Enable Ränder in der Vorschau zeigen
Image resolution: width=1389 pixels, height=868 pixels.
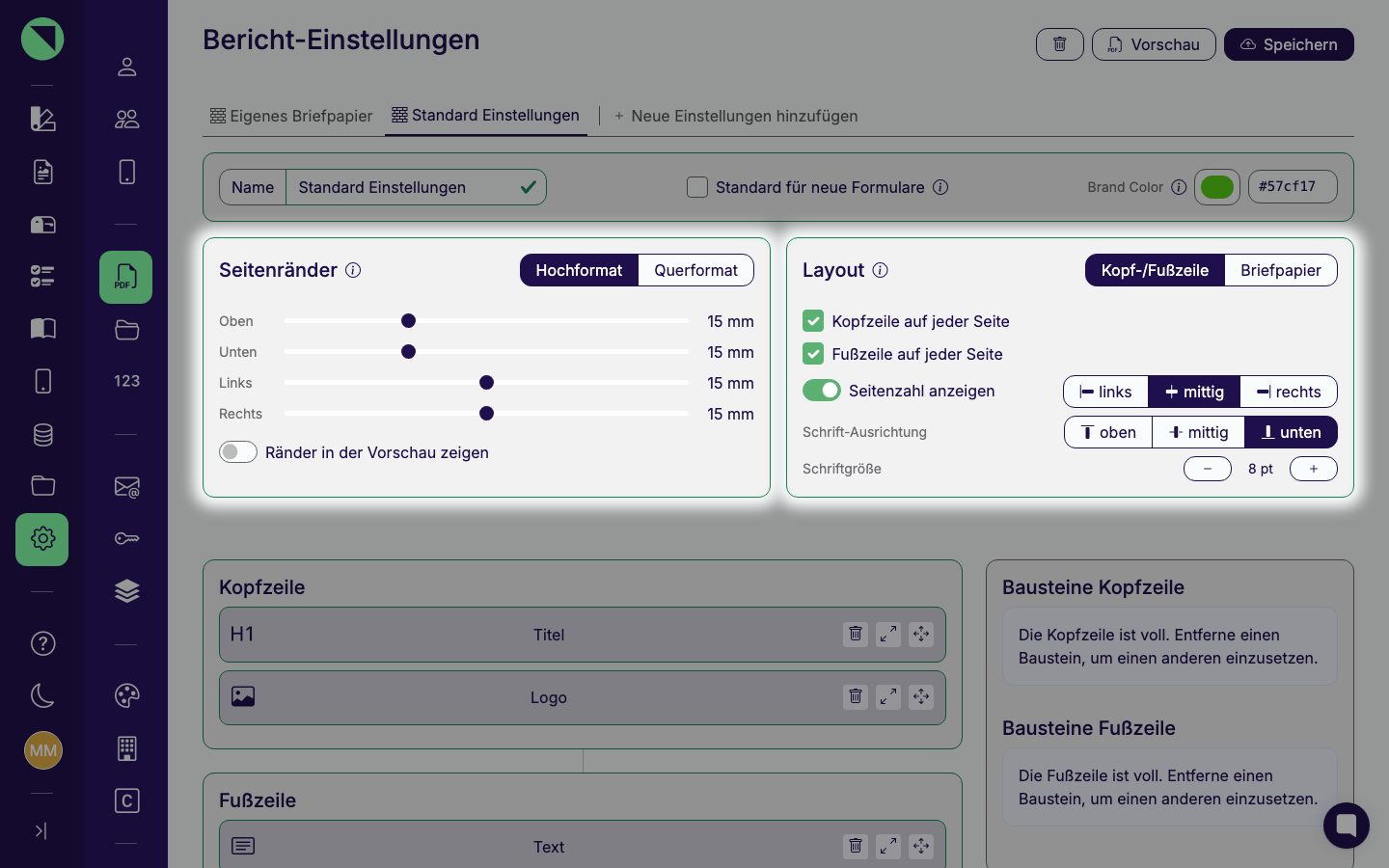238,452
